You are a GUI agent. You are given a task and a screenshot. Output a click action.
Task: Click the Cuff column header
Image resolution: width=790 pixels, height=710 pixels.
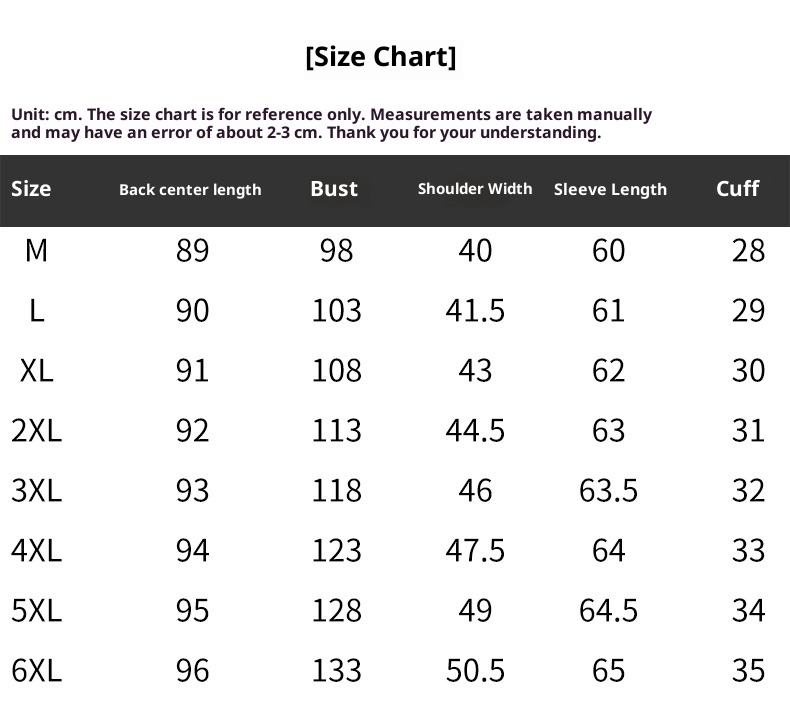pyautogui.click(x=738, y=189)
